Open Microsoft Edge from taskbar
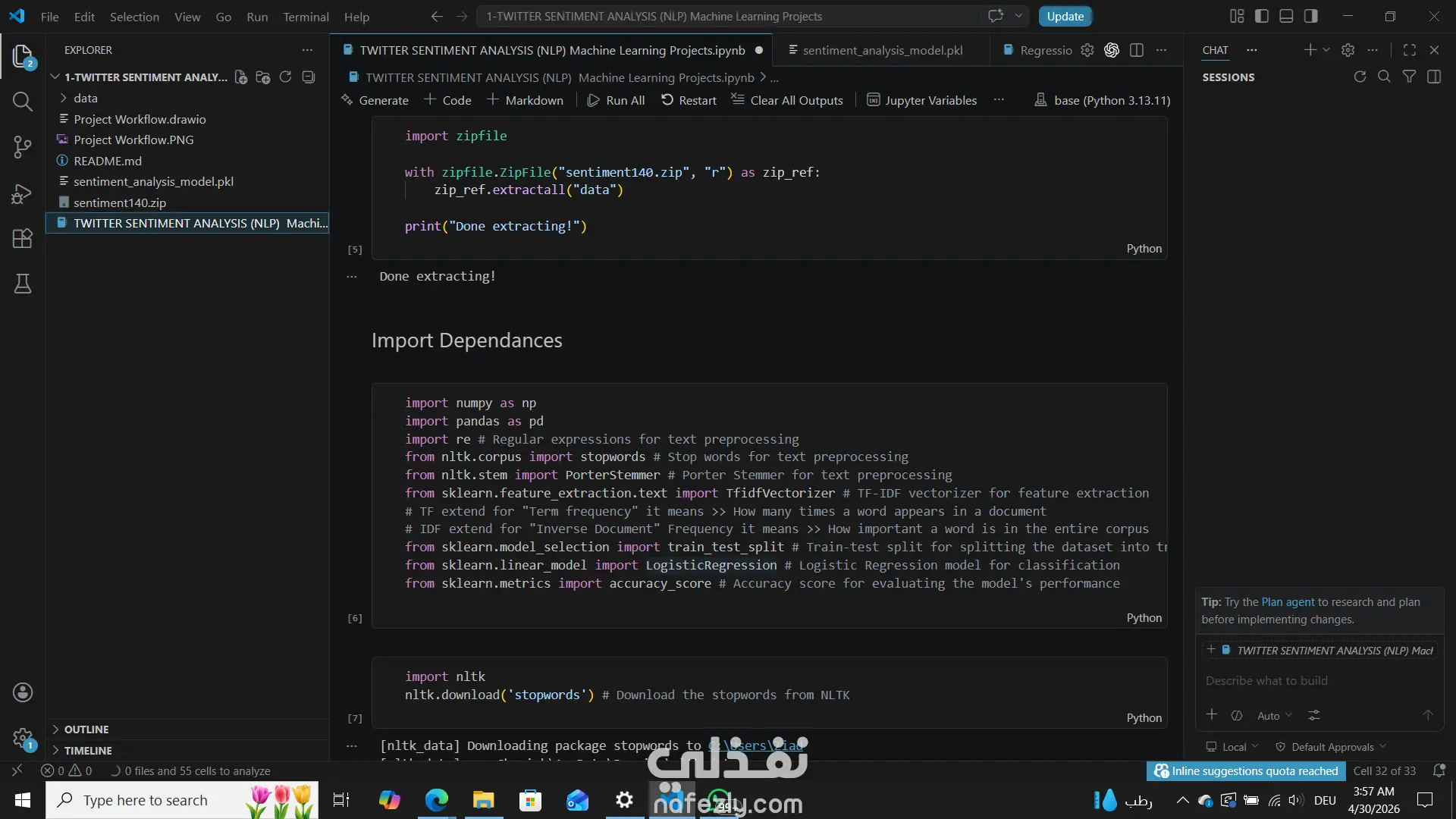1456x819 pixels. coord(437,800)
